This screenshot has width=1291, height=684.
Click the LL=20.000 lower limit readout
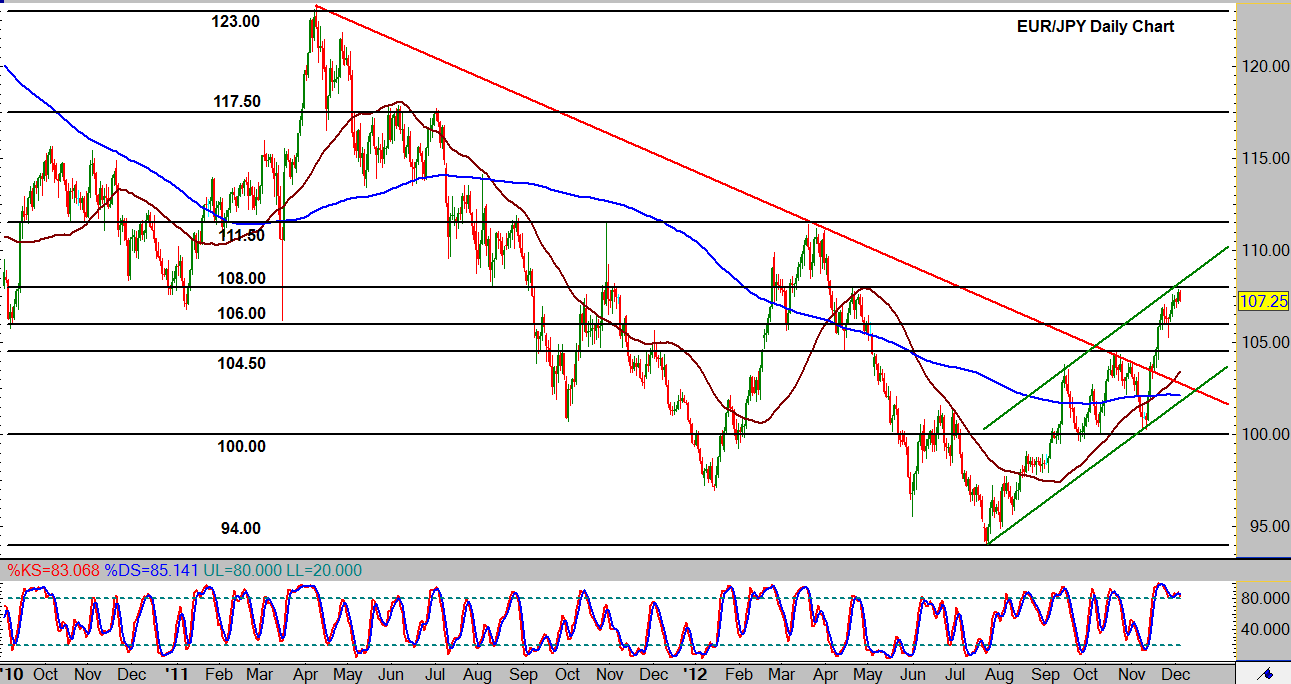coord(325,570)
